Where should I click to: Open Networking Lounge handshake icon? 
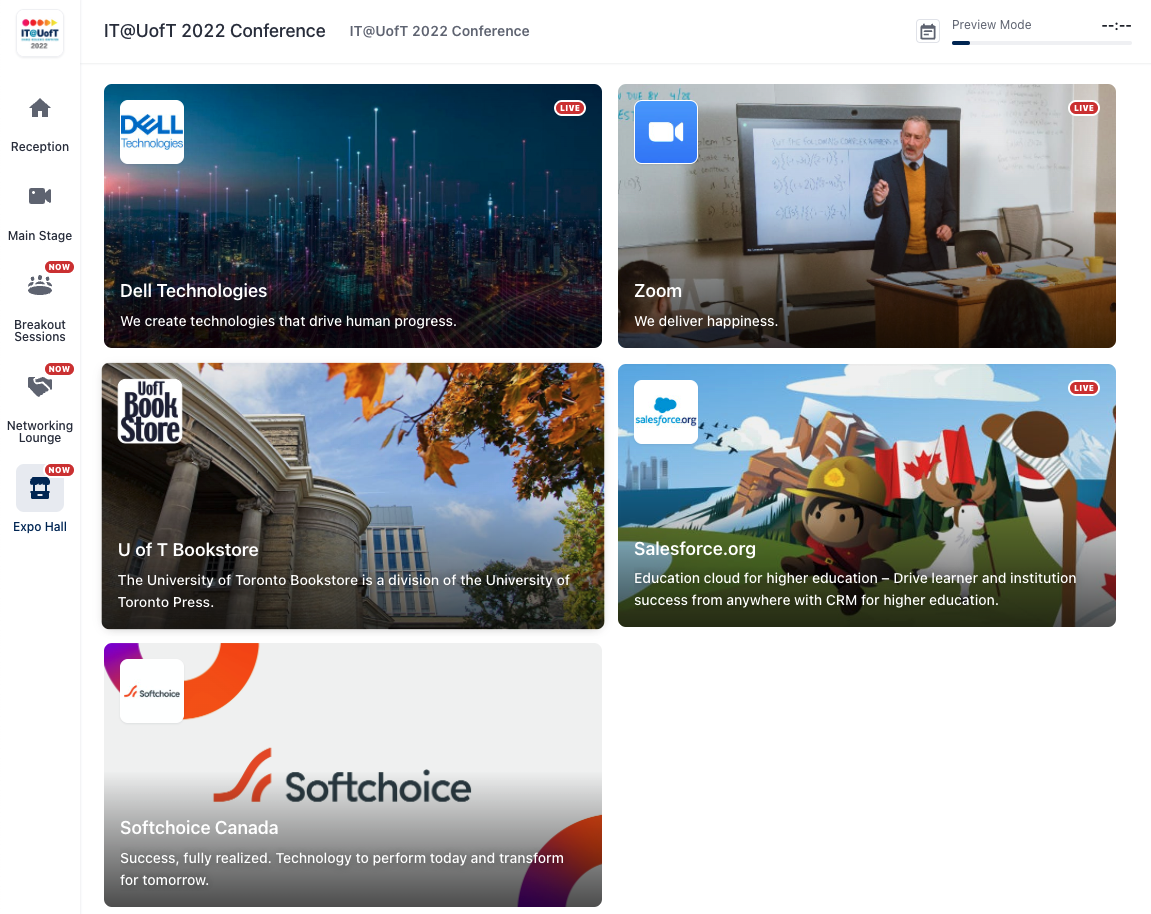tap(40, 386)
